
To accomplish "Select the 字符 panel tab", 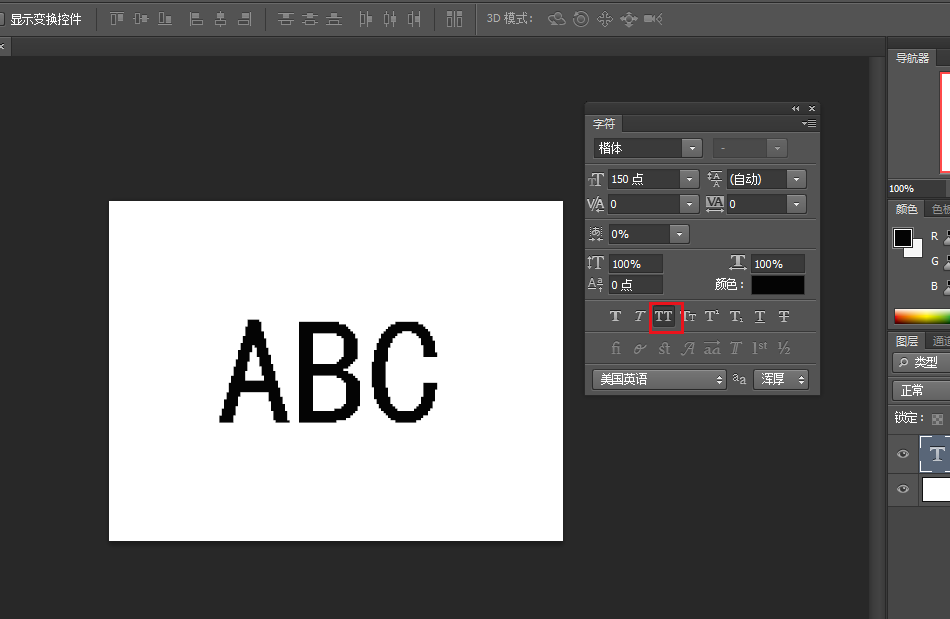I will pos(604,124).
